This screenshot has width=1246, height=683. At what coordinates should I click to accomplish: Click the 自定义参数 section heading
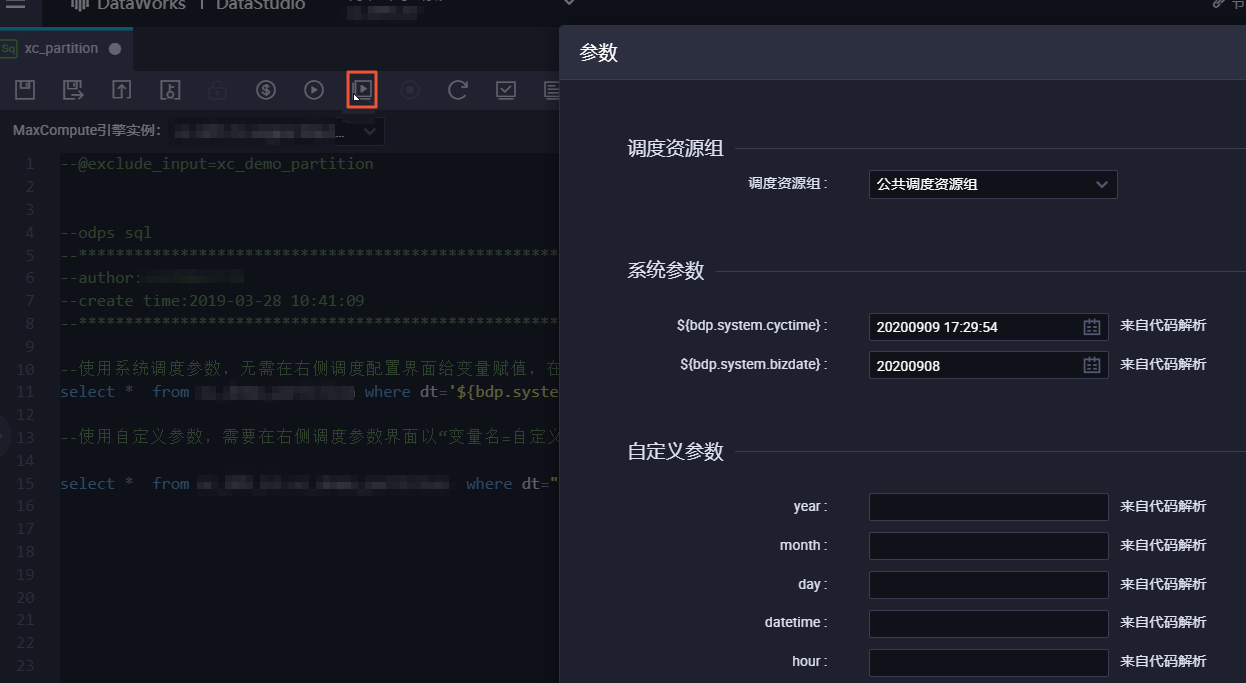tap(675, 452)
